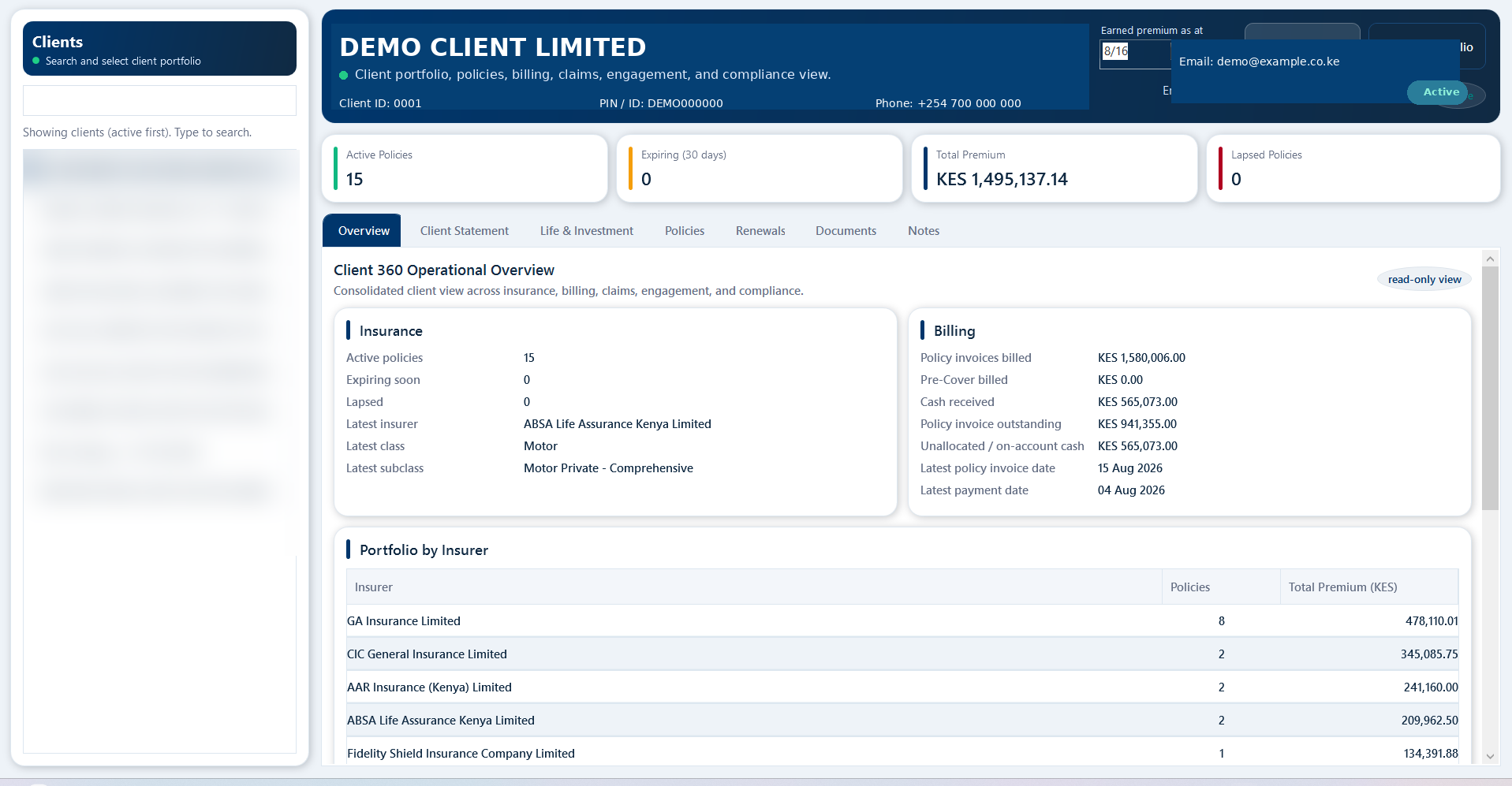Click the Cash received KES 565,073.00 value
Image resolution: width=1512 pixels, height=786 pixels.
pyautogui.click(x=1137, y=402)
